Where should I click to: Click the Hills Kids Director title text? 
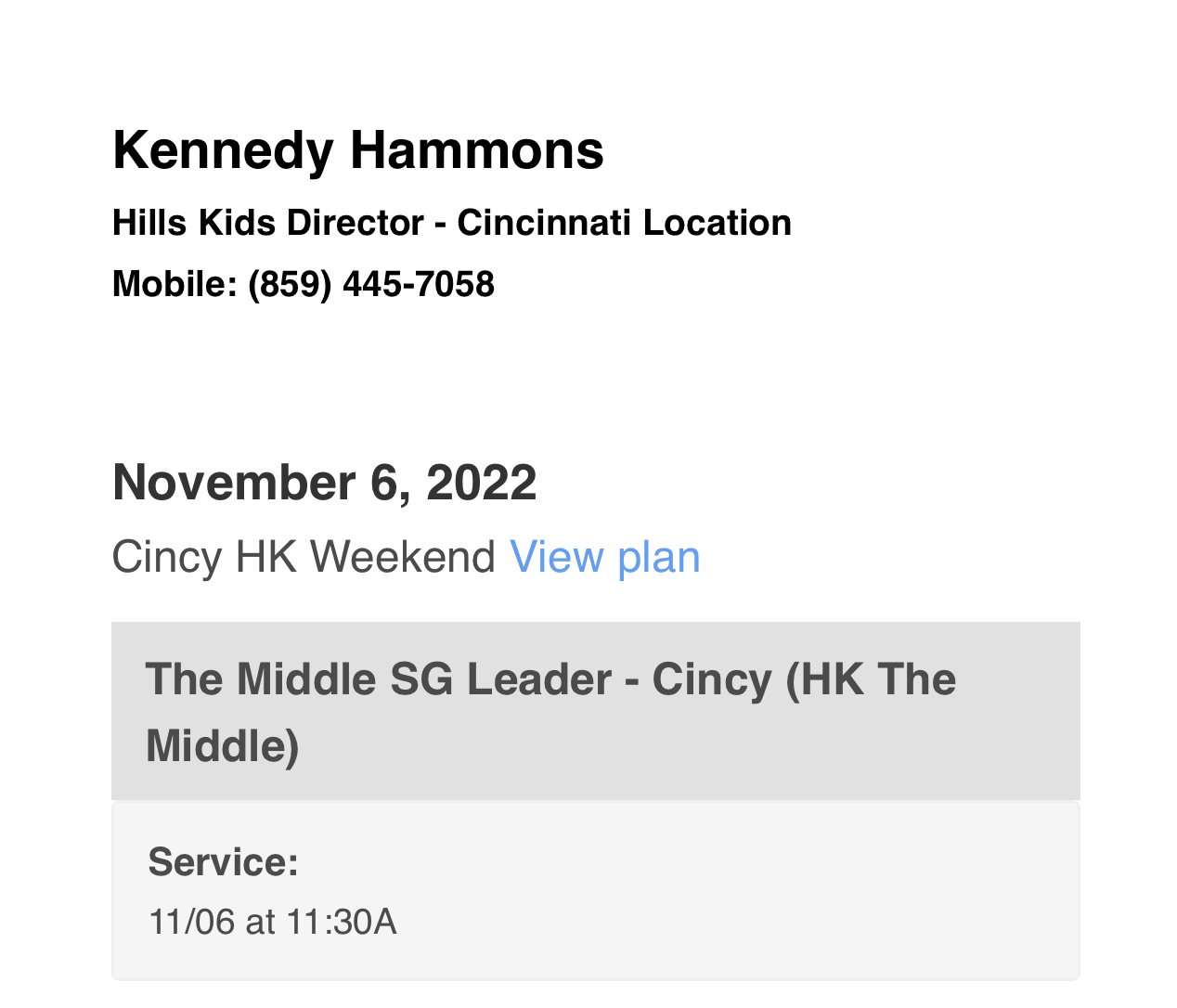point(267,223)
